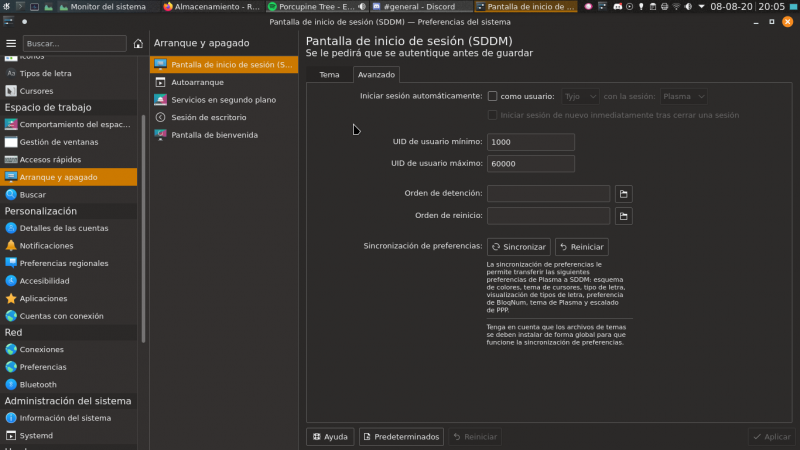Click the printer tray icon
The image size is (800, 450).
pyautogui.click(x=664, y=7)
